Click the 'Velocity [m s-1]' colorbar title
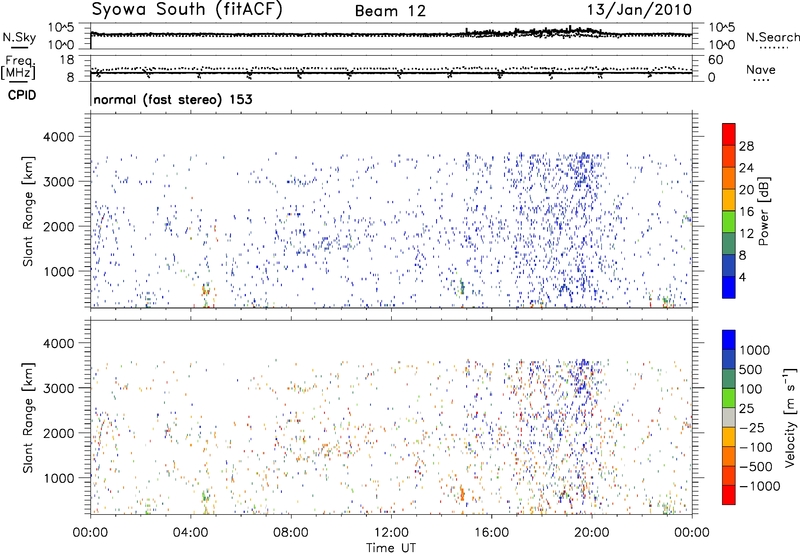The width and height of the screenshot is (800, 554). pos(790,417)
